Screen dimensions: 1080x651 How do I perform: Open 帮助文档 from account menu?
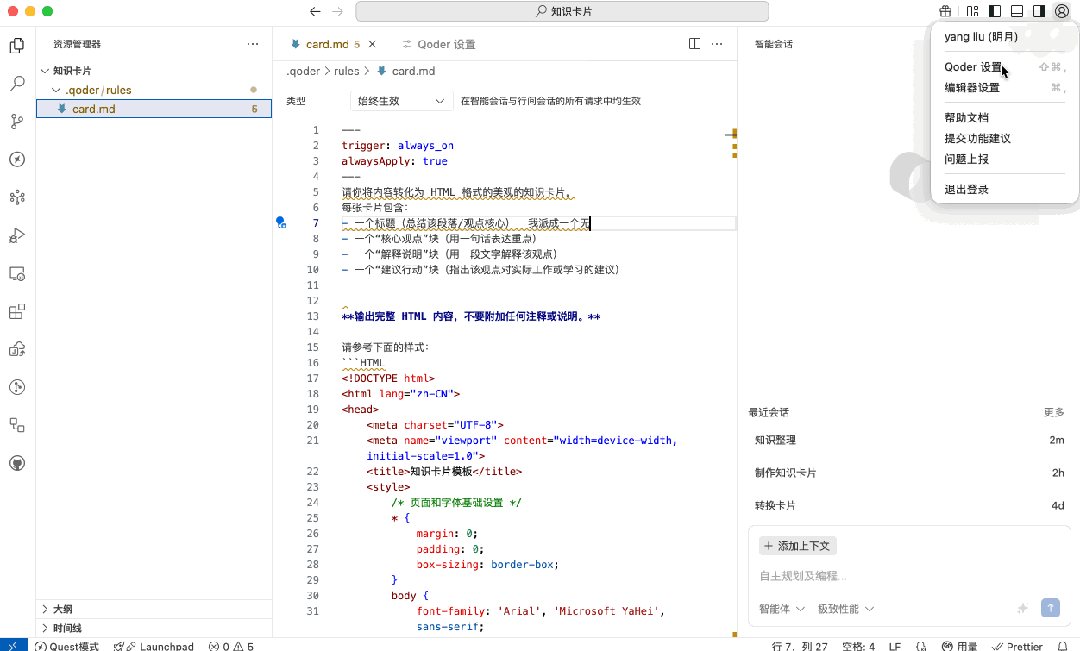[1004, 118]
